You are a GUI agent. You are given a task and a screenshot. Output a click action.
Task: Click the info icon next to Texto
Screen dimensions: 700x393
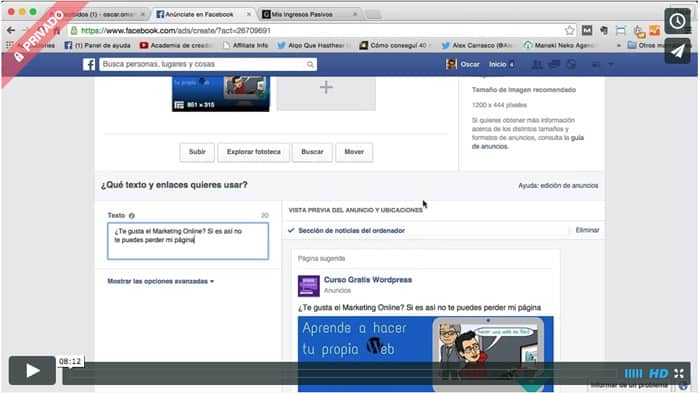click(132, 216)
